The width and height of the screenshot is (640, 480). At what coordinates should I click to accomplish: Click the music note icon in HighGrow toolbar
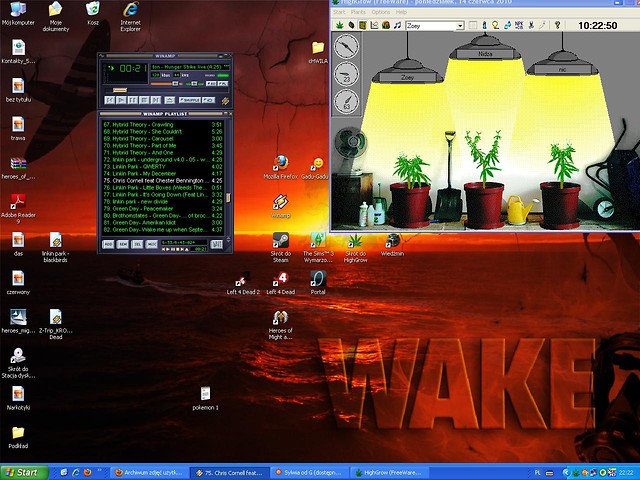(398, 25)
